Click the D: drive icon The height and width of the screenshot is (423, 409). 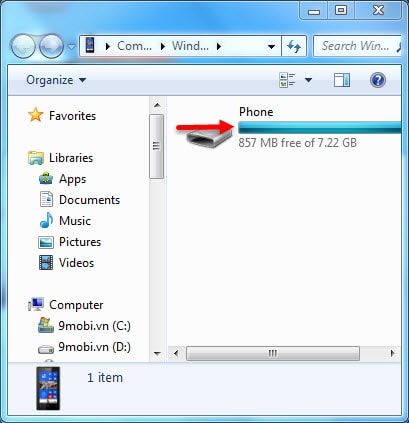(46, 349)
